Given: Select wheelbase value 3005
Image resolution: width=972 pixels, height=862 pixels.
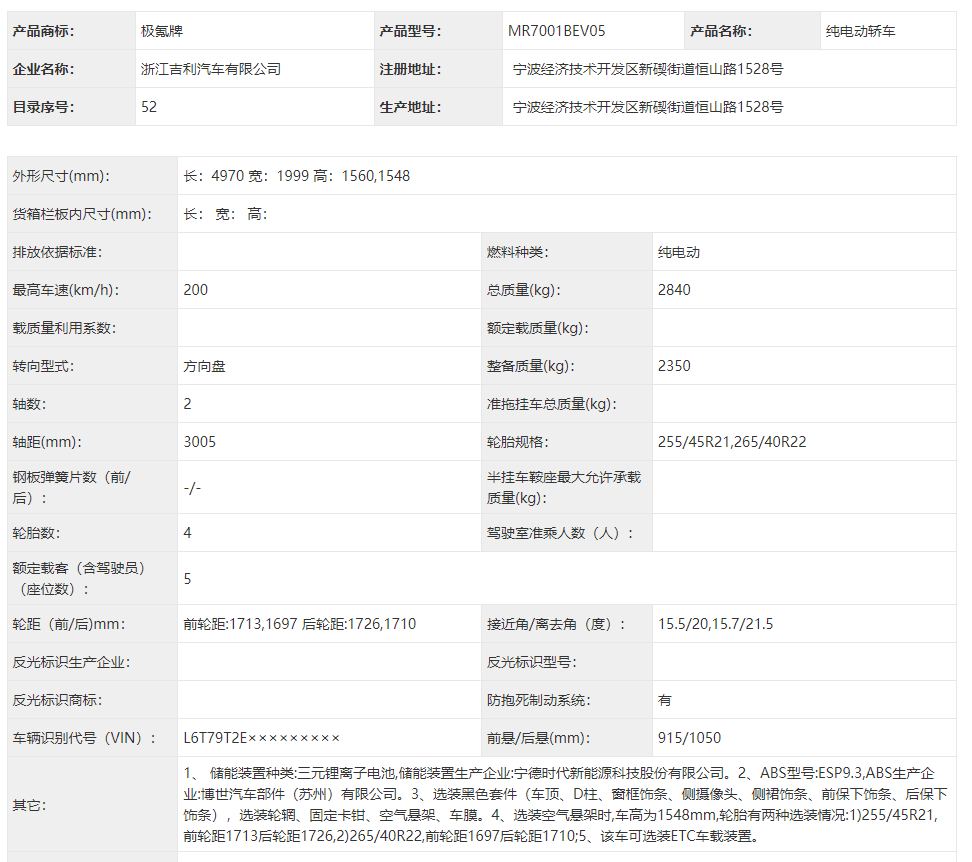Looking at the screenshot, I should [x=200, y=442].
